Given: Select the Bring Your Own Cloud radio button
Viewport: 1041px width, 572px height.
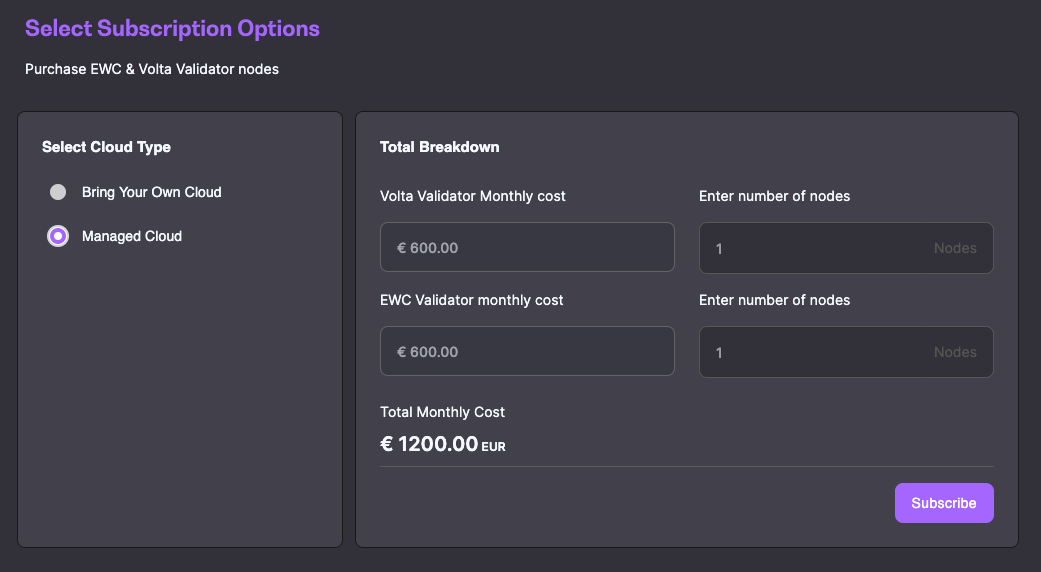Looking at the screenshot, I should (58, 192).
